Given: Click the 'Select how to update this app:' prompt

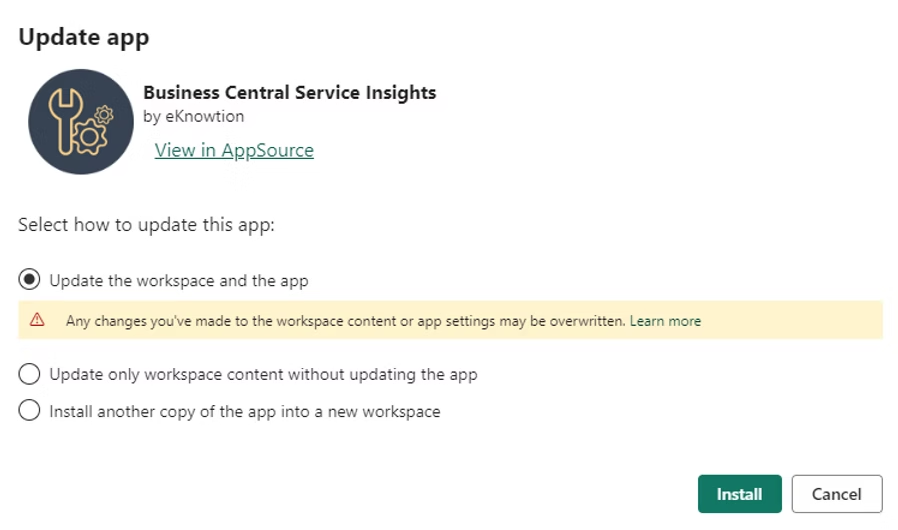Looking at the screenshot, I should [x=146, y=225].
